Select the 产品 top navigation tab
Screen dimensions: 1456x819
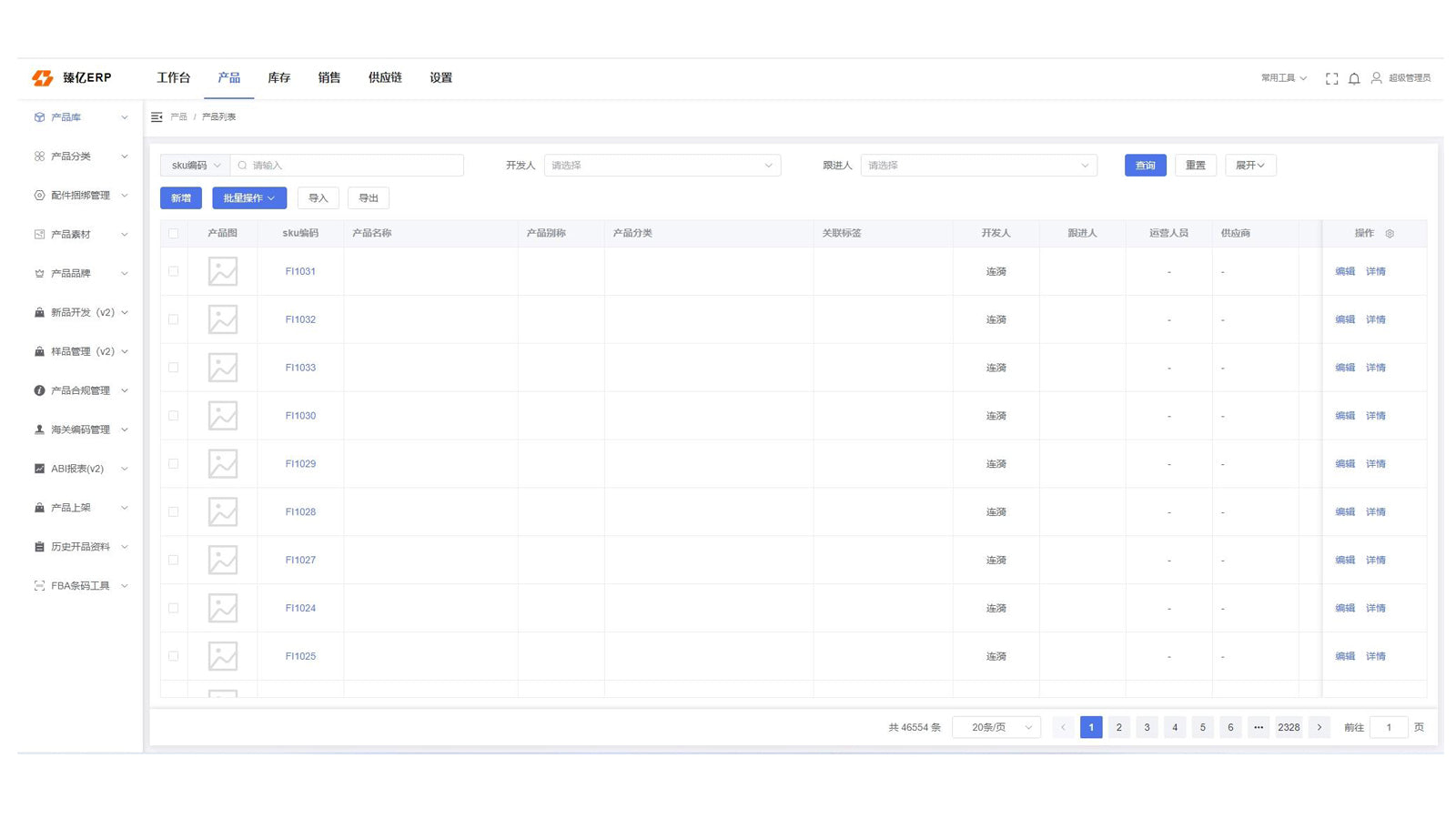point(229,78)
